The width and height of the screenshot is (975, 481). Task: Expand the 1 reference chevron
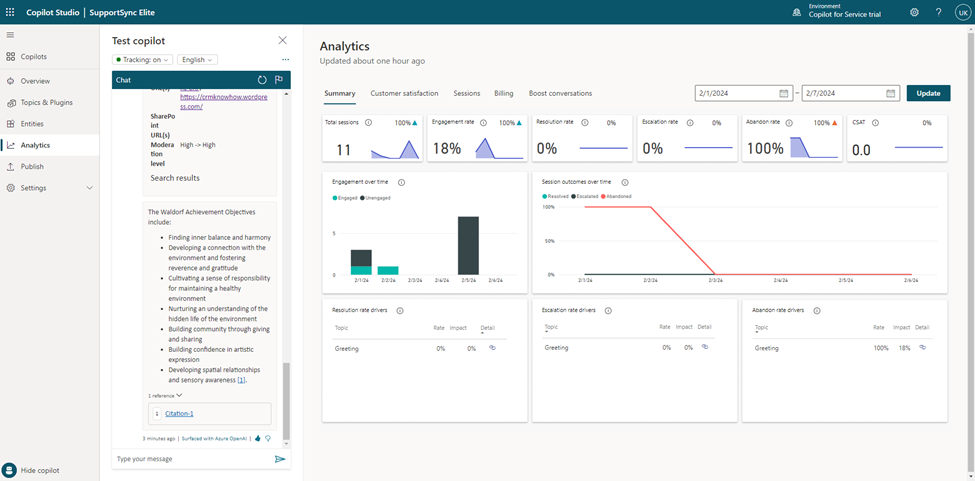[179, 395]
